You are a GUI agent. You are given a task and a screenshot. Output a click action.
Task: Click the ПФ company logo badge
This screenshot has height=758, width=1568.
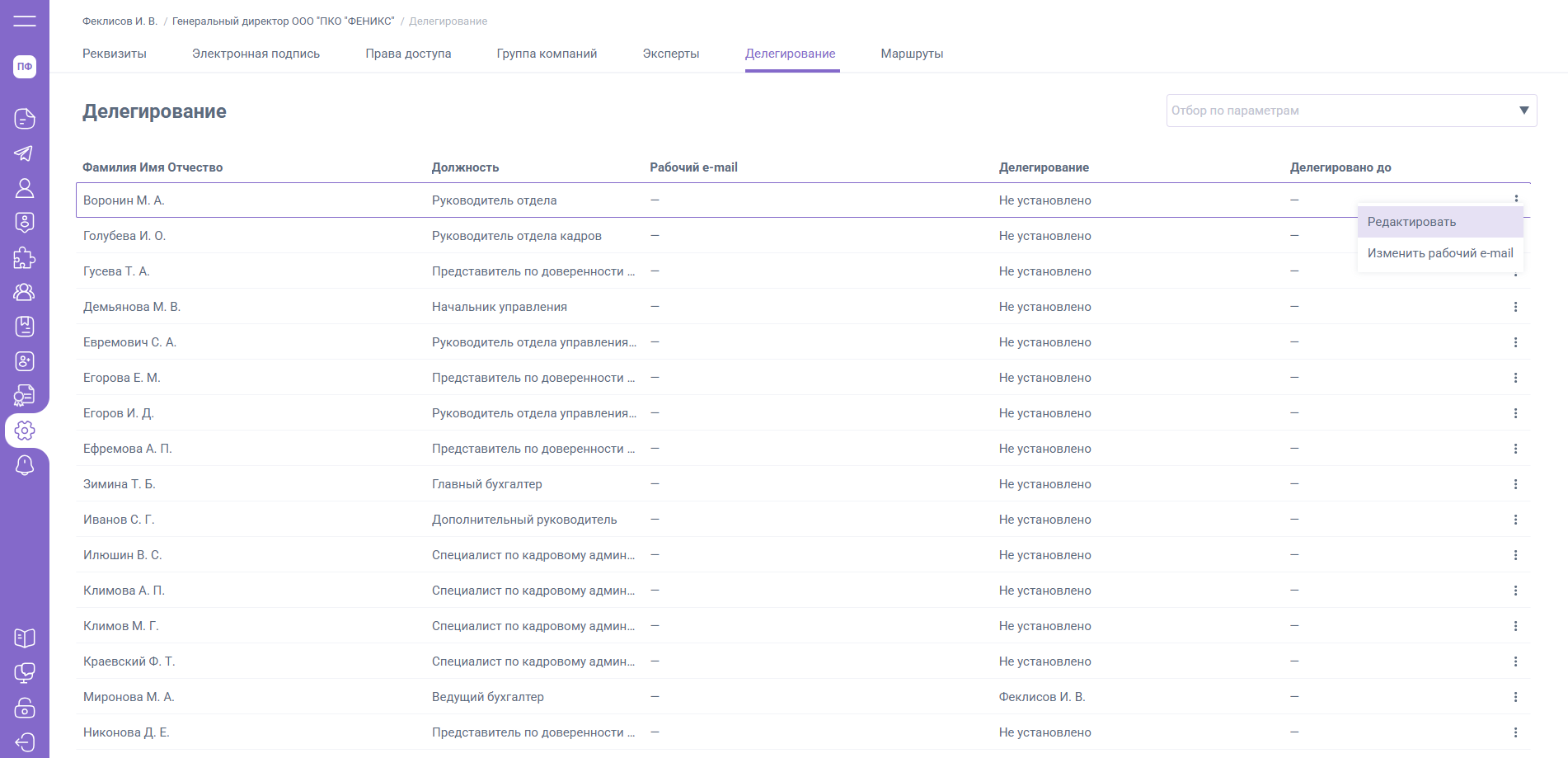[25, 67]
